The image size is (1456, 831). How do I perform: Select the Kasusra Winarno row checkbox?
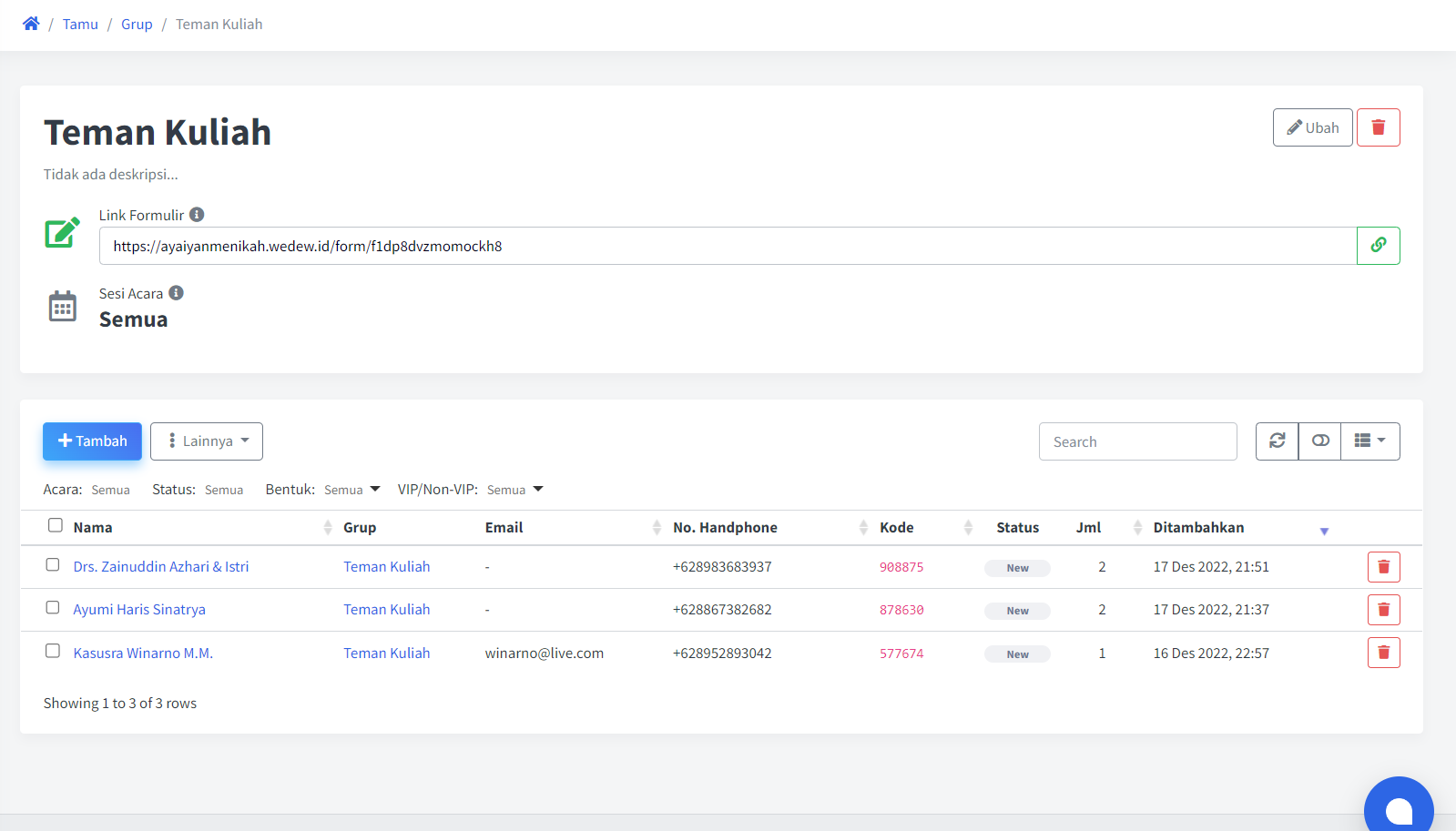[53, 651]
